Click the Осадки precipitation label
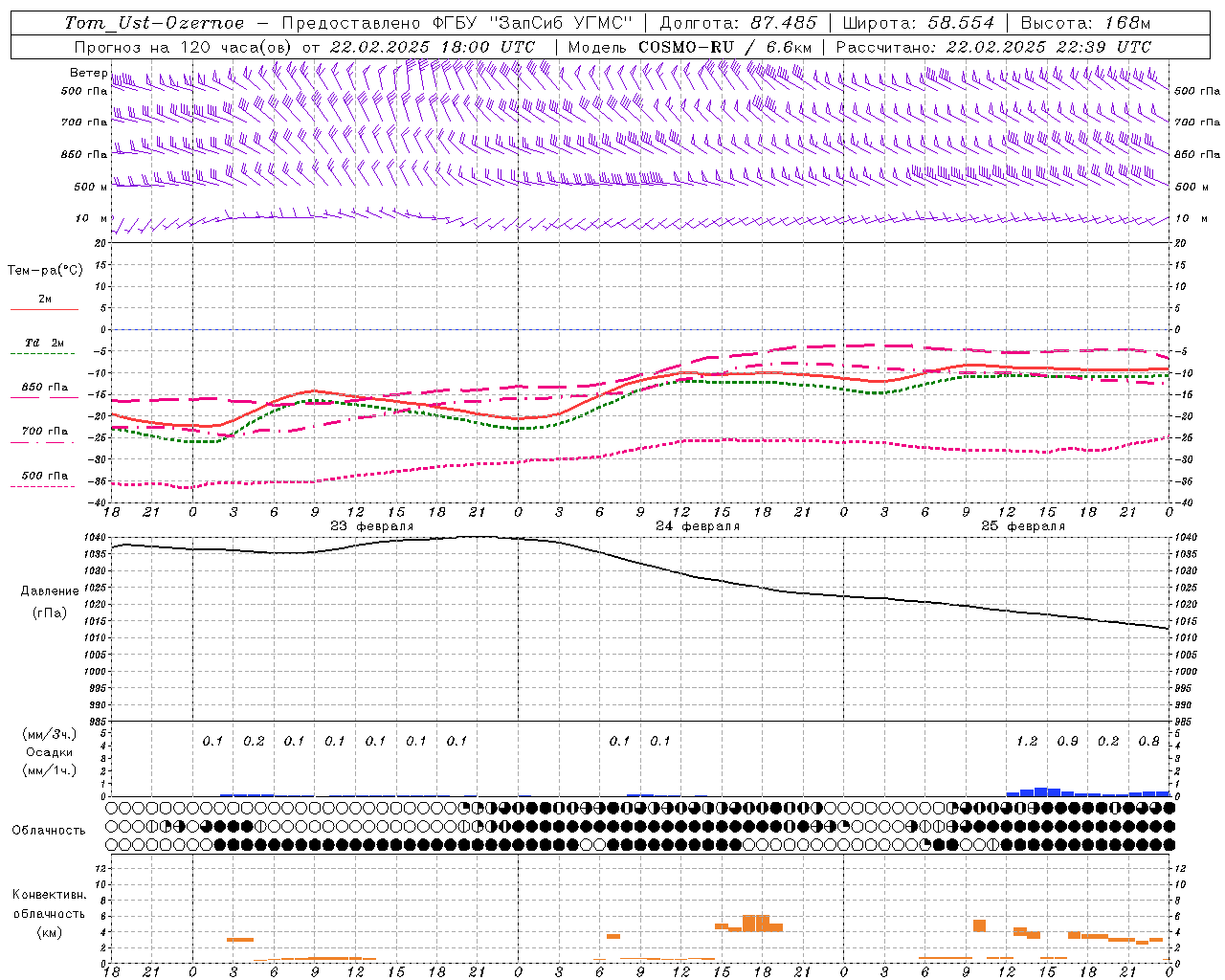The image size is (1225, 980). click(x=49, y=752)
